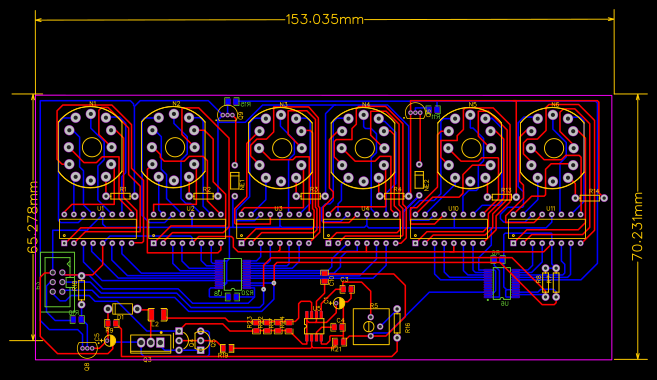657x380 pixels.
Task: Pick resistor R1 near tube N1
Action: [x=121, y=196]
